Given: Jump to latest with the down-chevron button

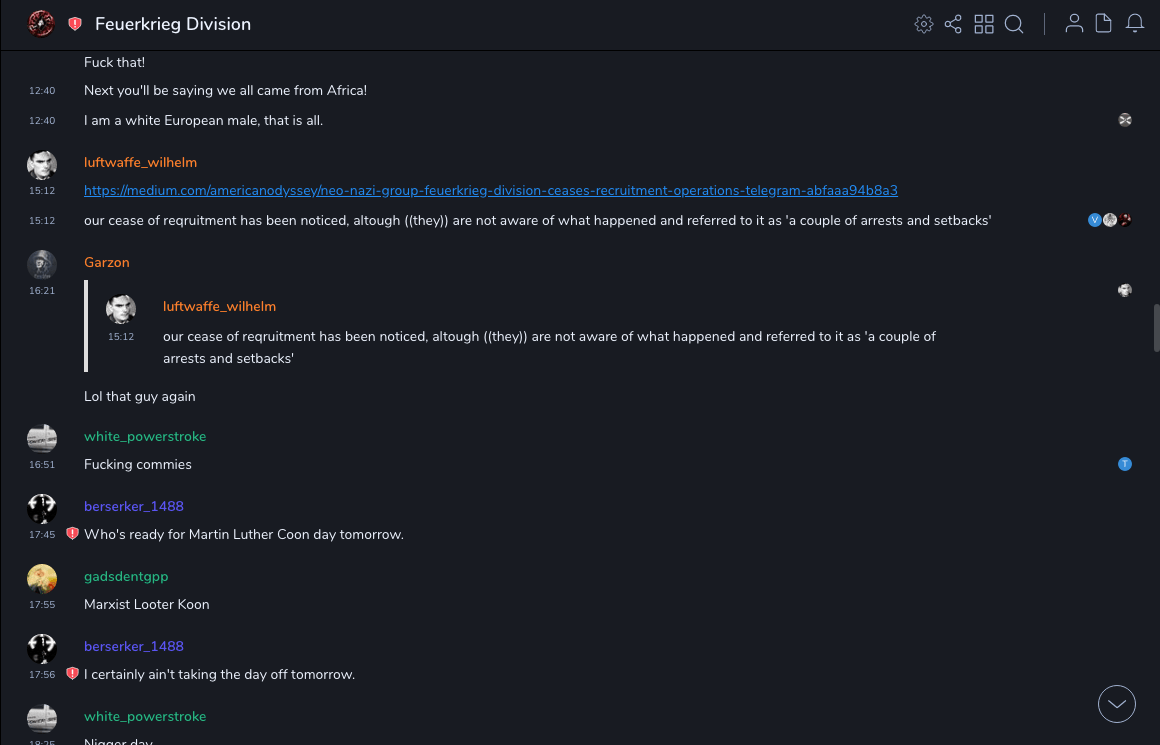Looking at the screenshot, I should (1117, 704).
